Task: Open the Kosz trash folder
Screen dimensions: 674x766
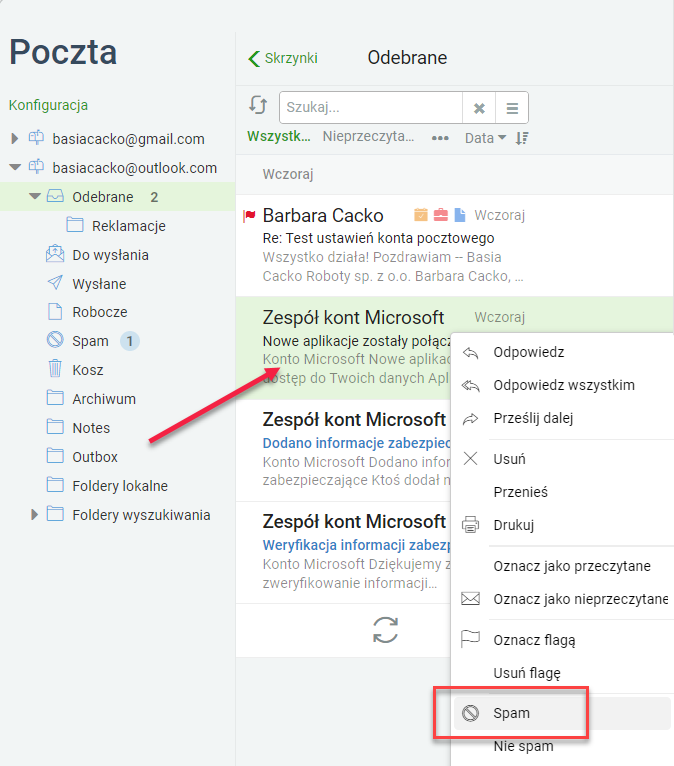Action: point(87,370)
